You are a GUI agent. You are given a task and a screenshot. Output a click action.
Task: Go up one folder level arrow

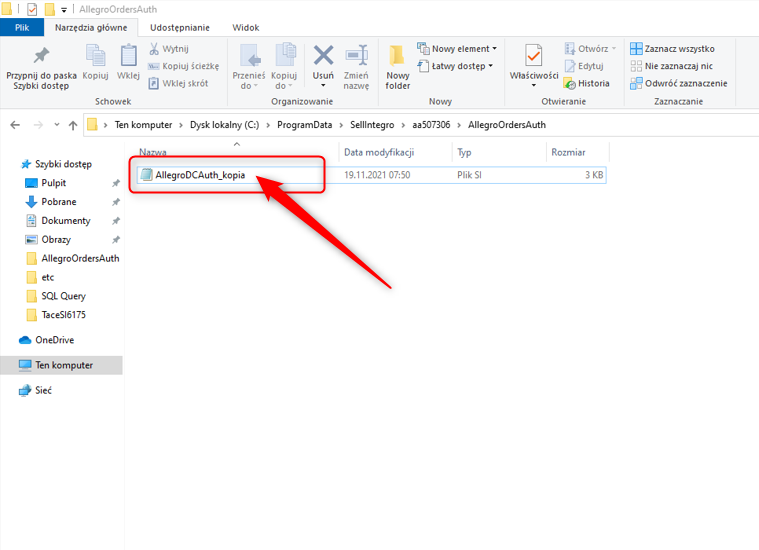tap(73, 125)
